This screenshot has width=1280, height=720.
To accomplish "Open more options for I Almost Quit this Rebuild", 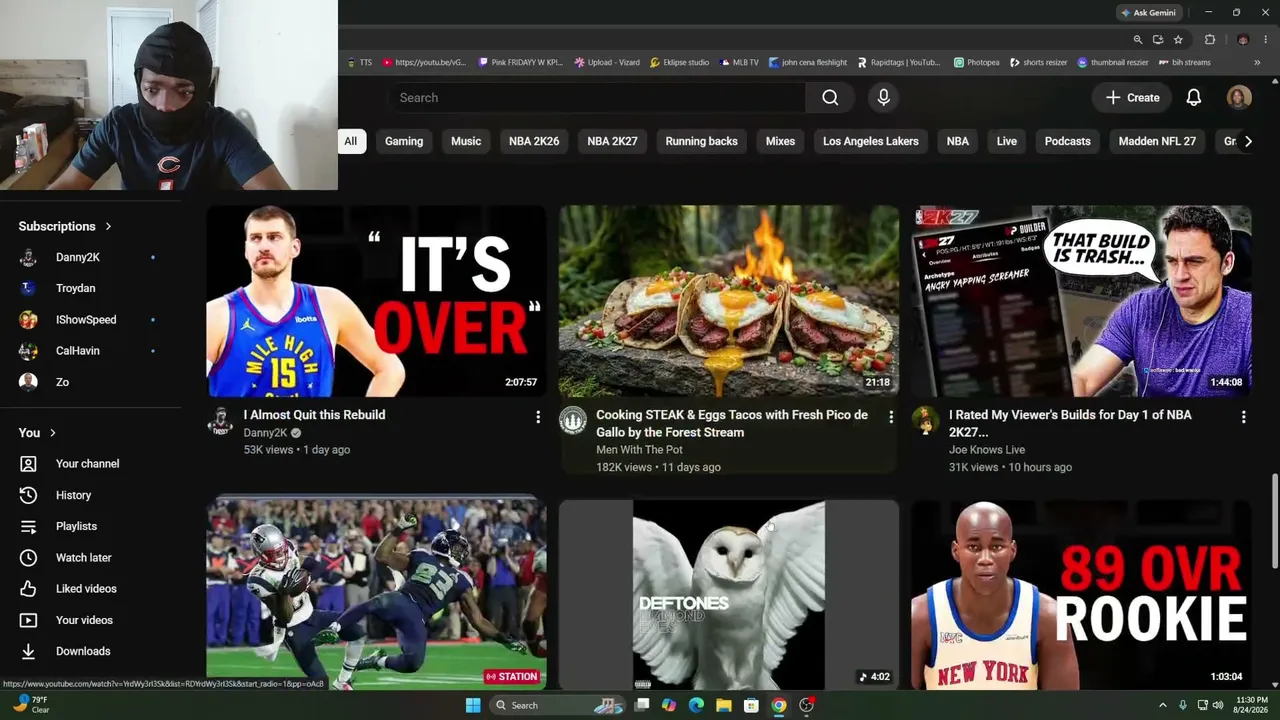I will coord(538,417).
